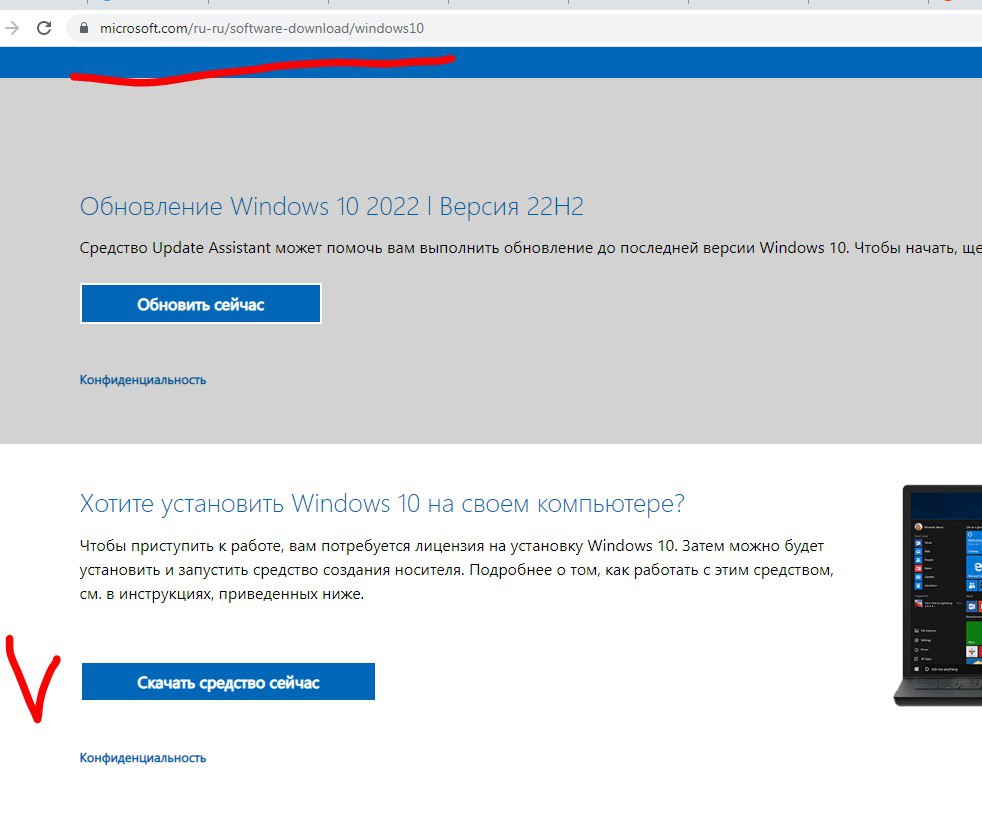Open 'Конфиденциальность' link under 'Обновить сейчас'
The width and height of the screenshot is (982, 820).
click(143, 380)
